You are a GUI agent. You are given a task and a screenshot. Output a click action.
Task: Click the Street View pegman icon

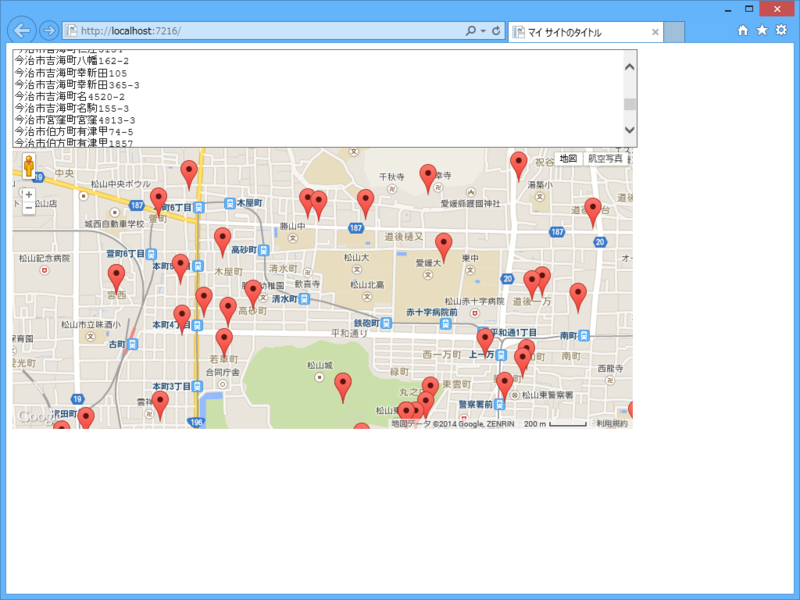click(29, 166)
